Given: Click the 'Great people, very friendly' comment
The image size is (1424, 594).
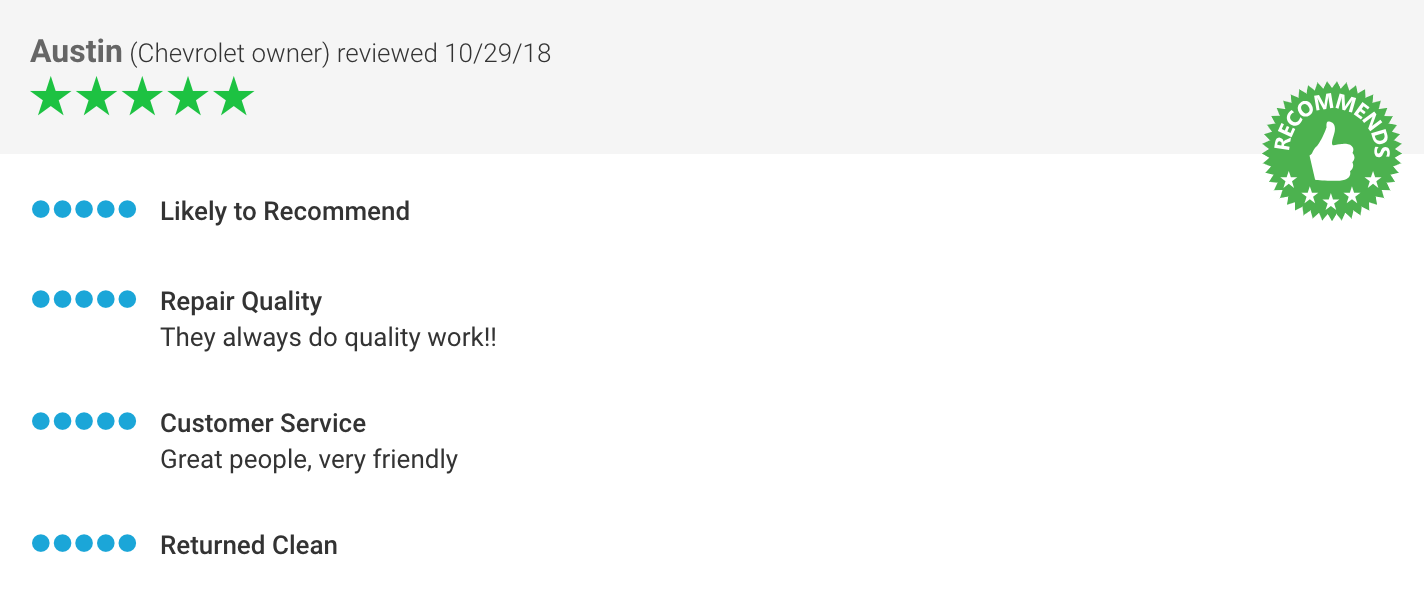Looking at the screenshot, I should click(309, 460).
